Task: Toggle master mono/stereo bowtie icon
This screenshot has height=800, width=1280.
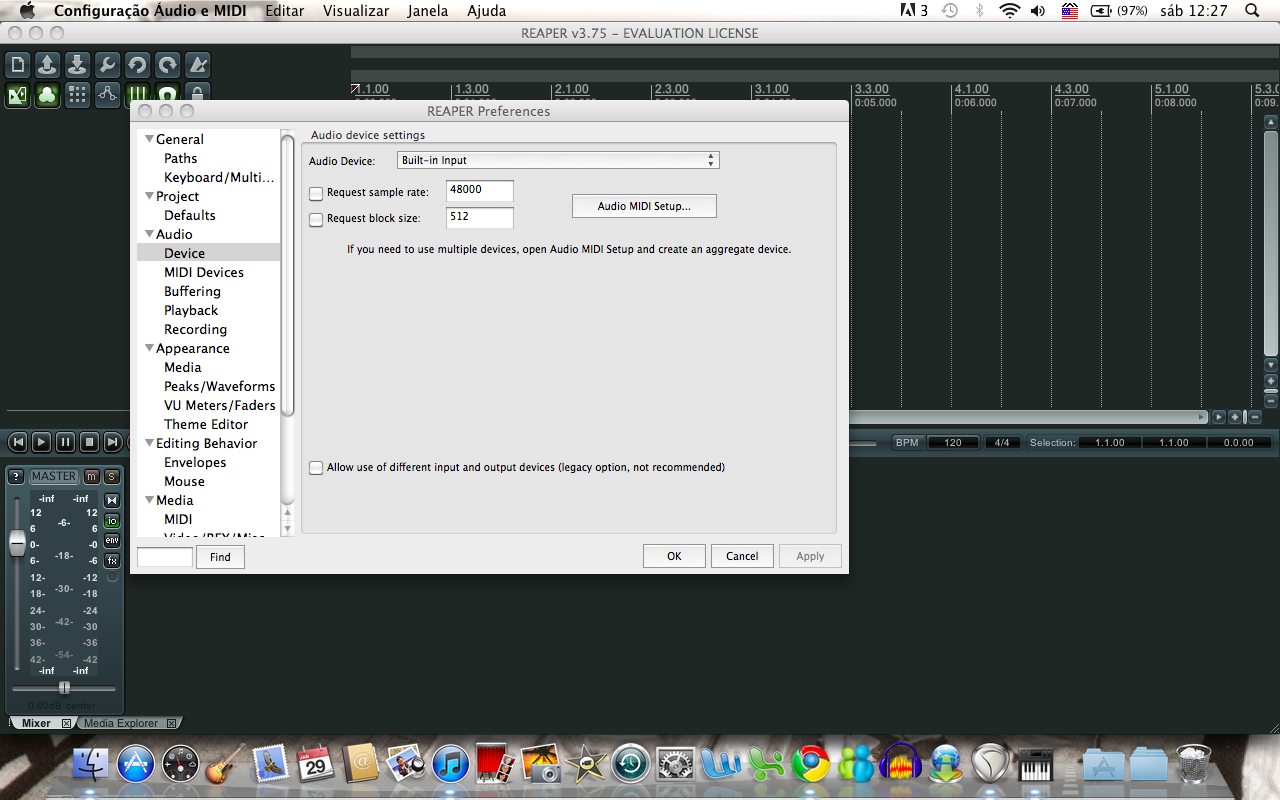Action: pos(112,500)
